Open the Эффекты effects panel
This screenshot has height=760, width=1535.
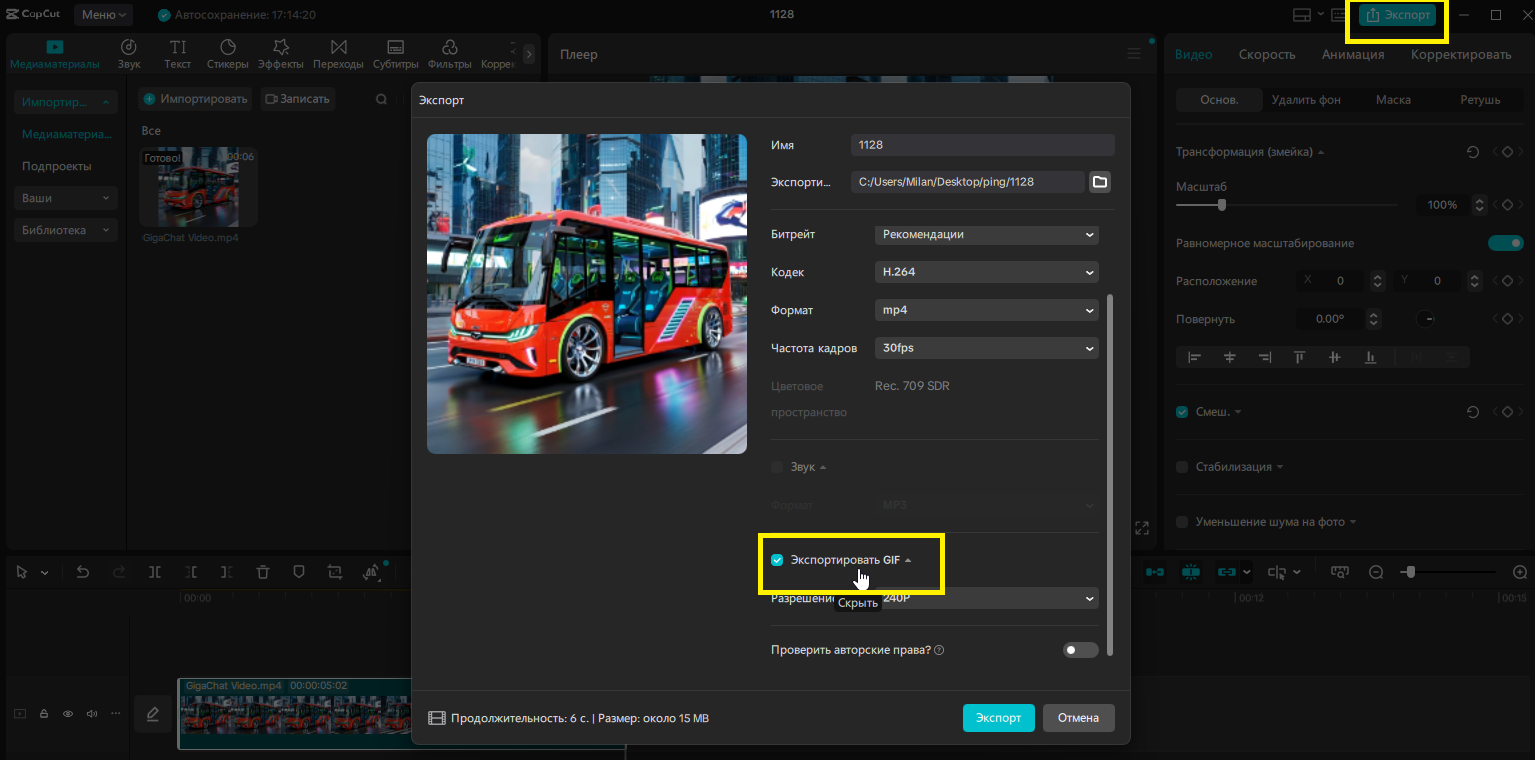pyautogui.click(x=281, y=54)
